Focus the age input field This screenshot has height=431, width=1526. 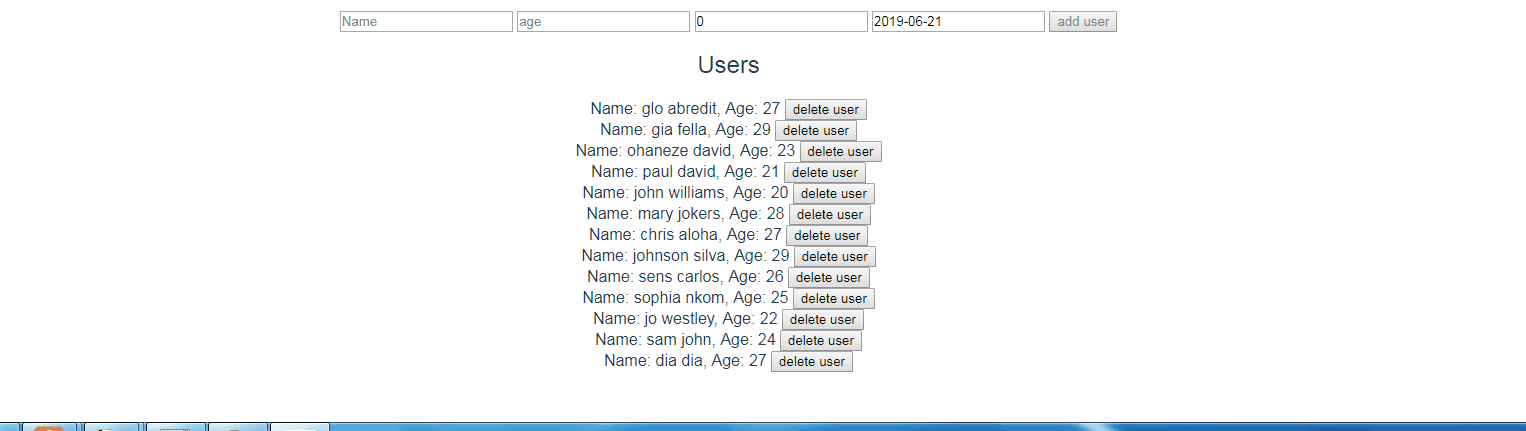pyautogui.click(x=603, y=21)
